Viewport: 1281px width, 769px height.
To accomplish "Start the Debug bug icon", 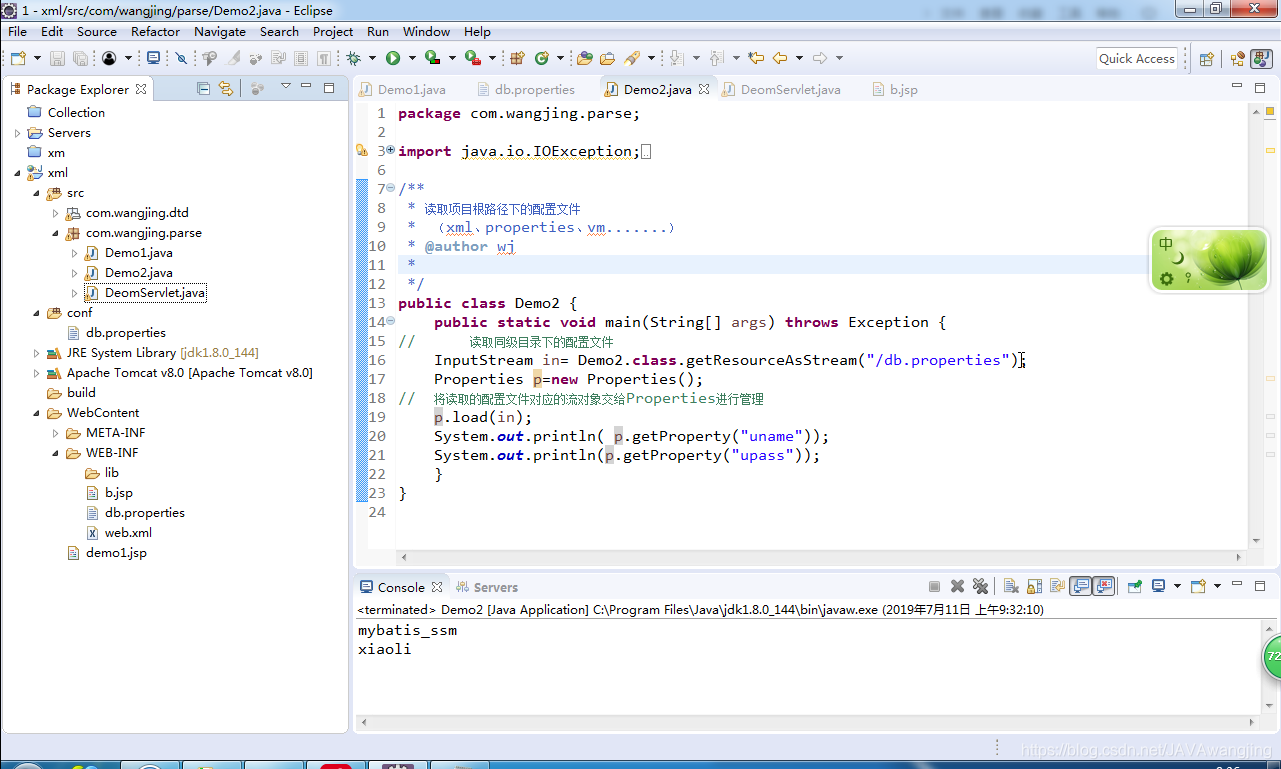I will pyautogui.click(x=353, y=58).
